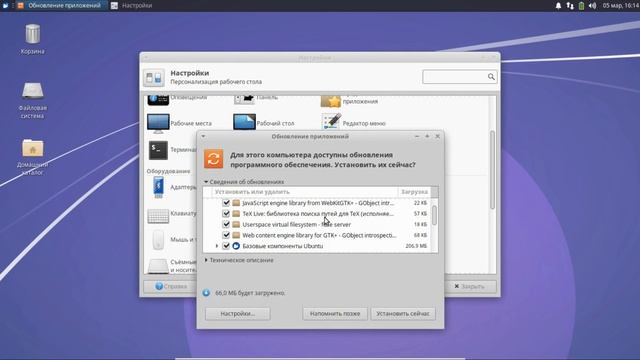Uncheck JavaScript engine library update
The width and height of the screenshot is (640, 360).
click(x=226, y=203)
